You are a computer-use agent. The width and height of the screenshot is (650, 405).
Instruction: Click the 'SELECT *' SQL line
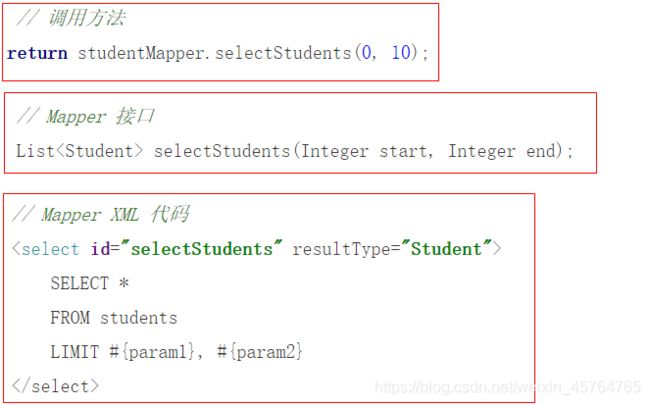tap(90, 284)
